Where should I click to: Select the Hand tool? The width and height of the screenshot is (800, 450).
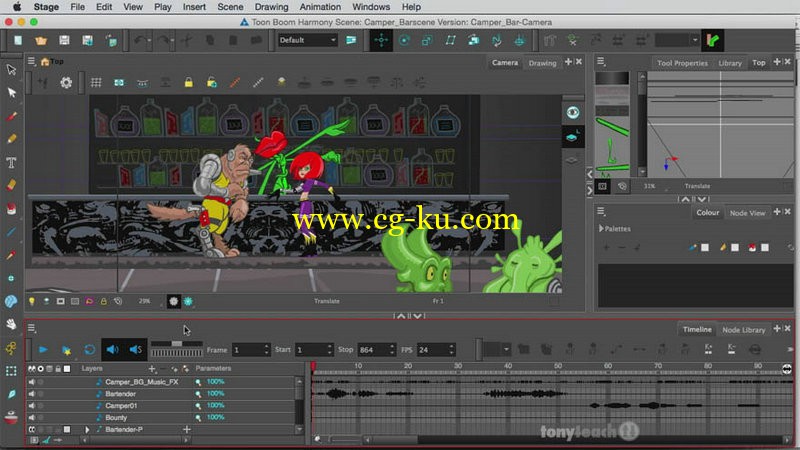click(11, 324)
